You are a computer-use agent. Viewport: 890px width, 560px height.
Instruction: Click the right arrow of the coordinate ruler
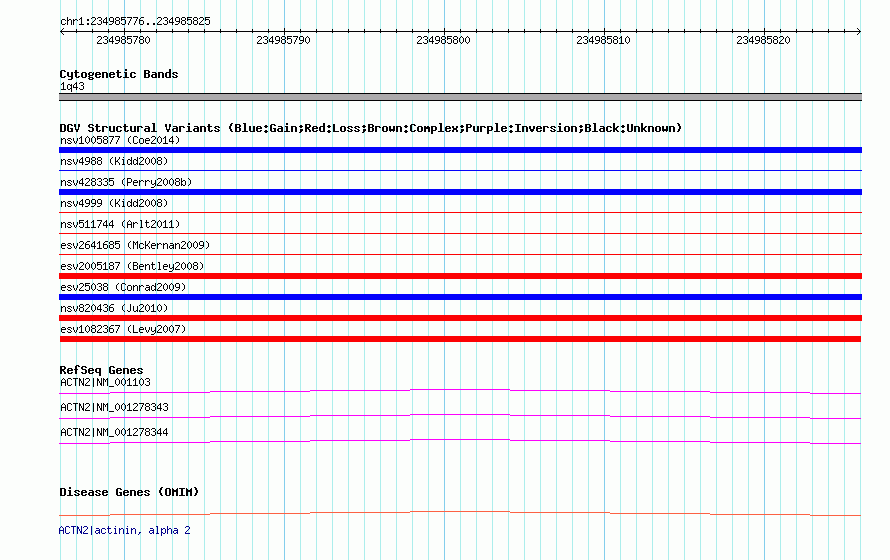point(859,32)
